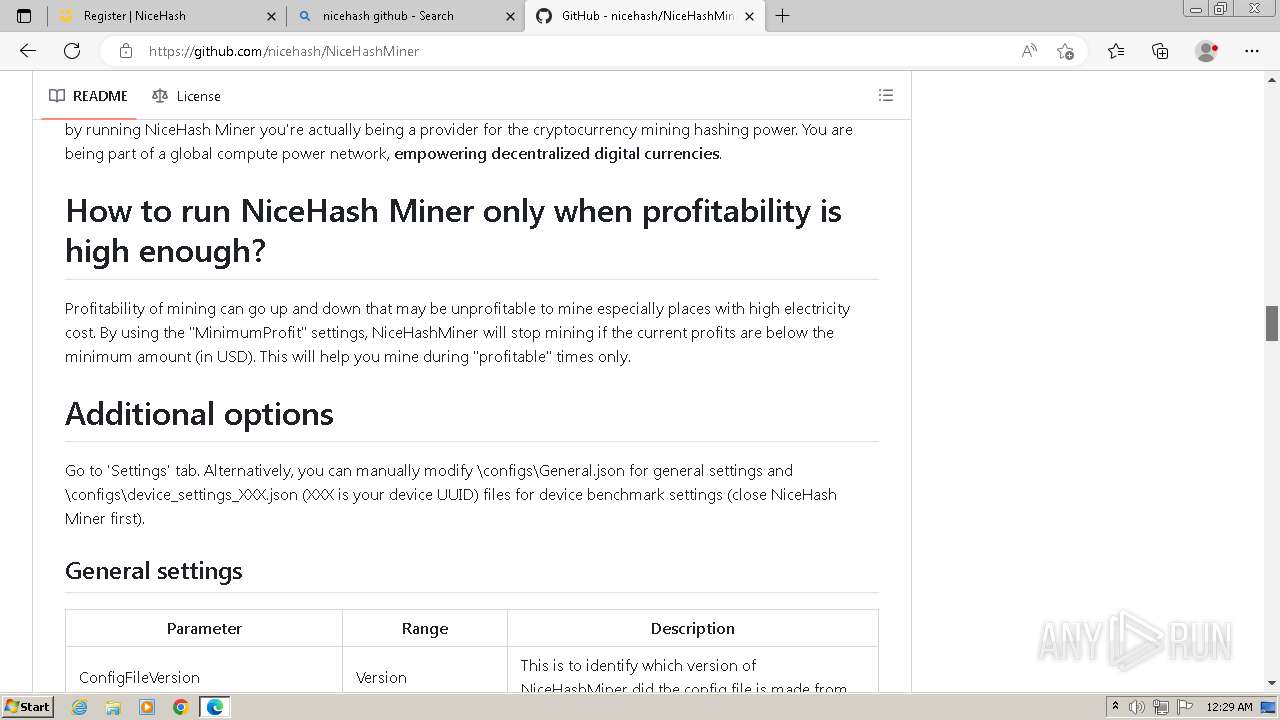Switch to the License tab
This screenshot has height=720, width=1280.
[x=187, y=96]
